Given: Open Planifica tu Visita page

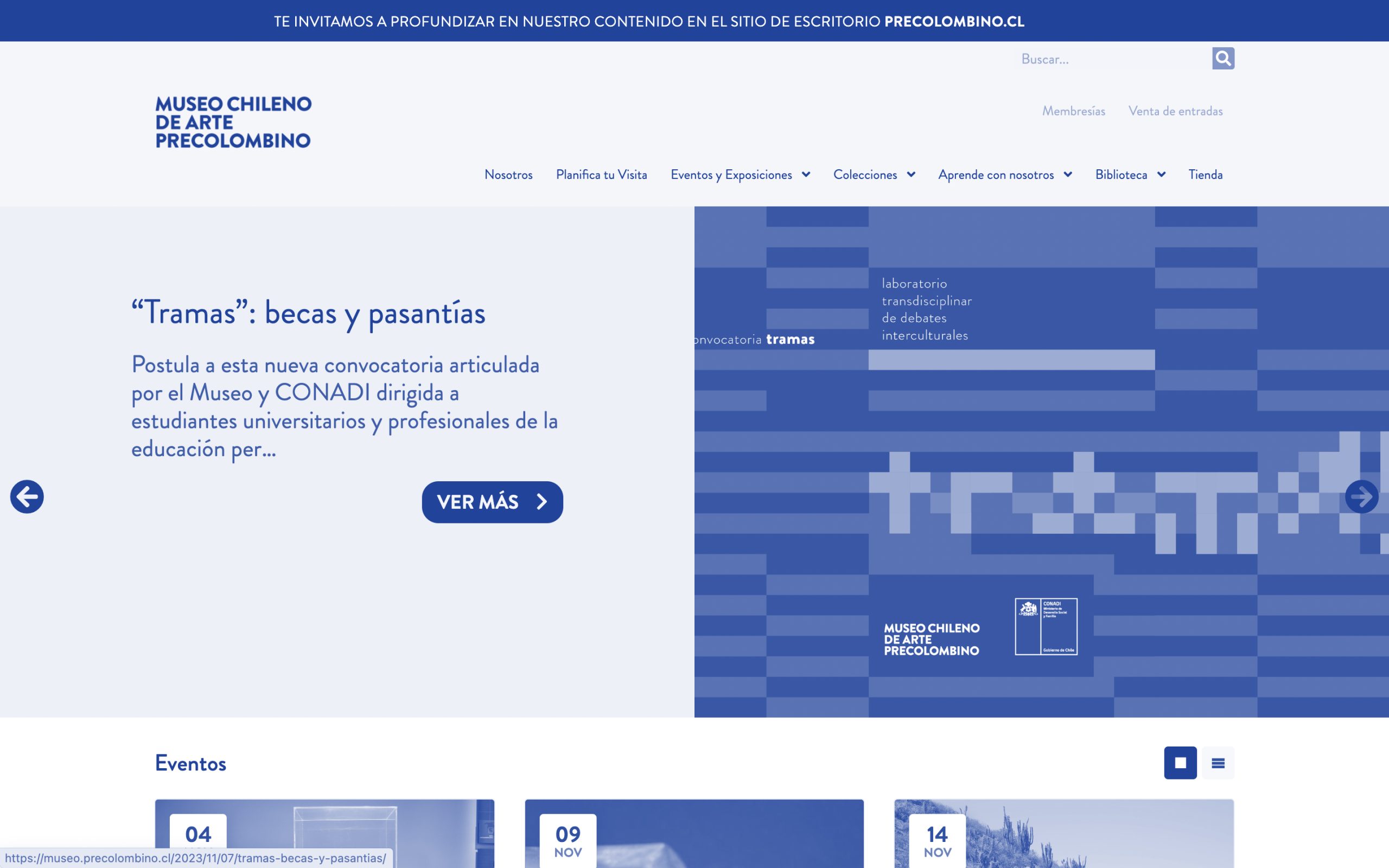Looking at the screenshot, I should pyautogui.click(x=602, y=175).
